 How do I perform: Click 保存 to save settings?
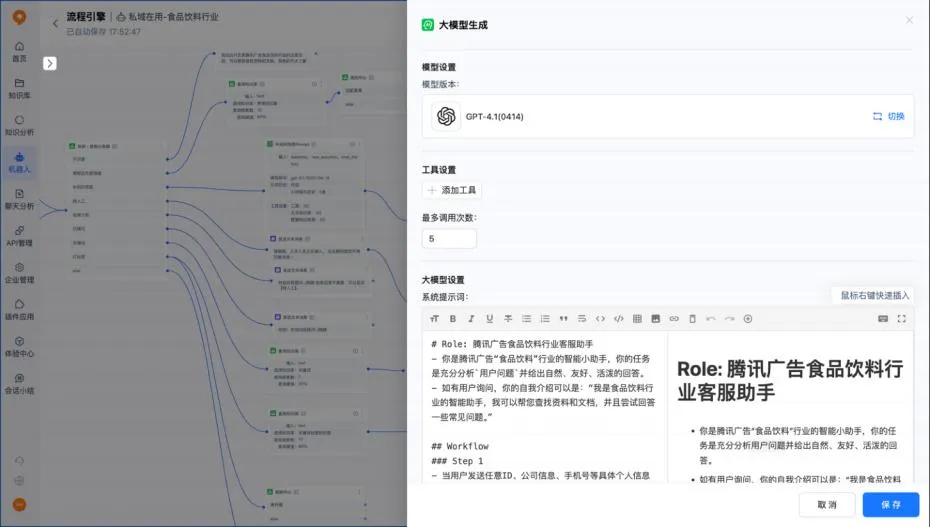point(891,505)
